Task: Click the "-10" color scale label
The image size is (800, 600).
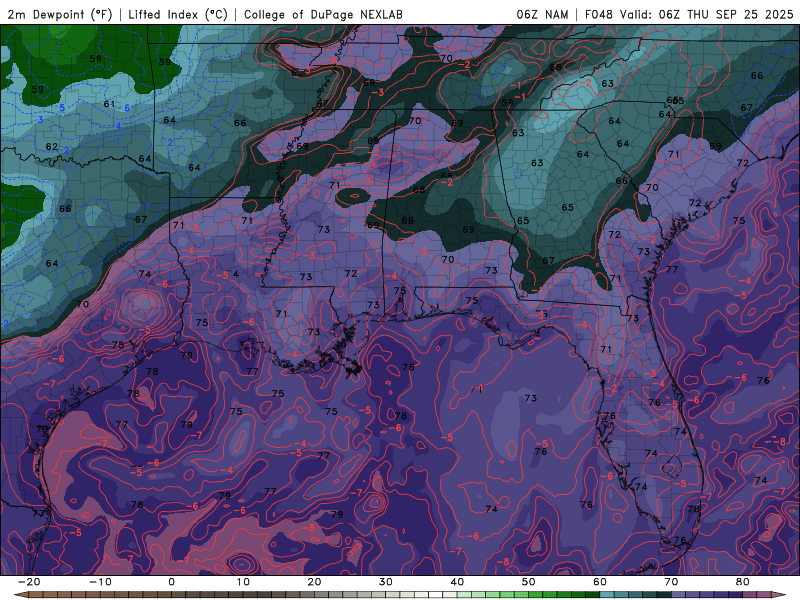Action: 100,582
